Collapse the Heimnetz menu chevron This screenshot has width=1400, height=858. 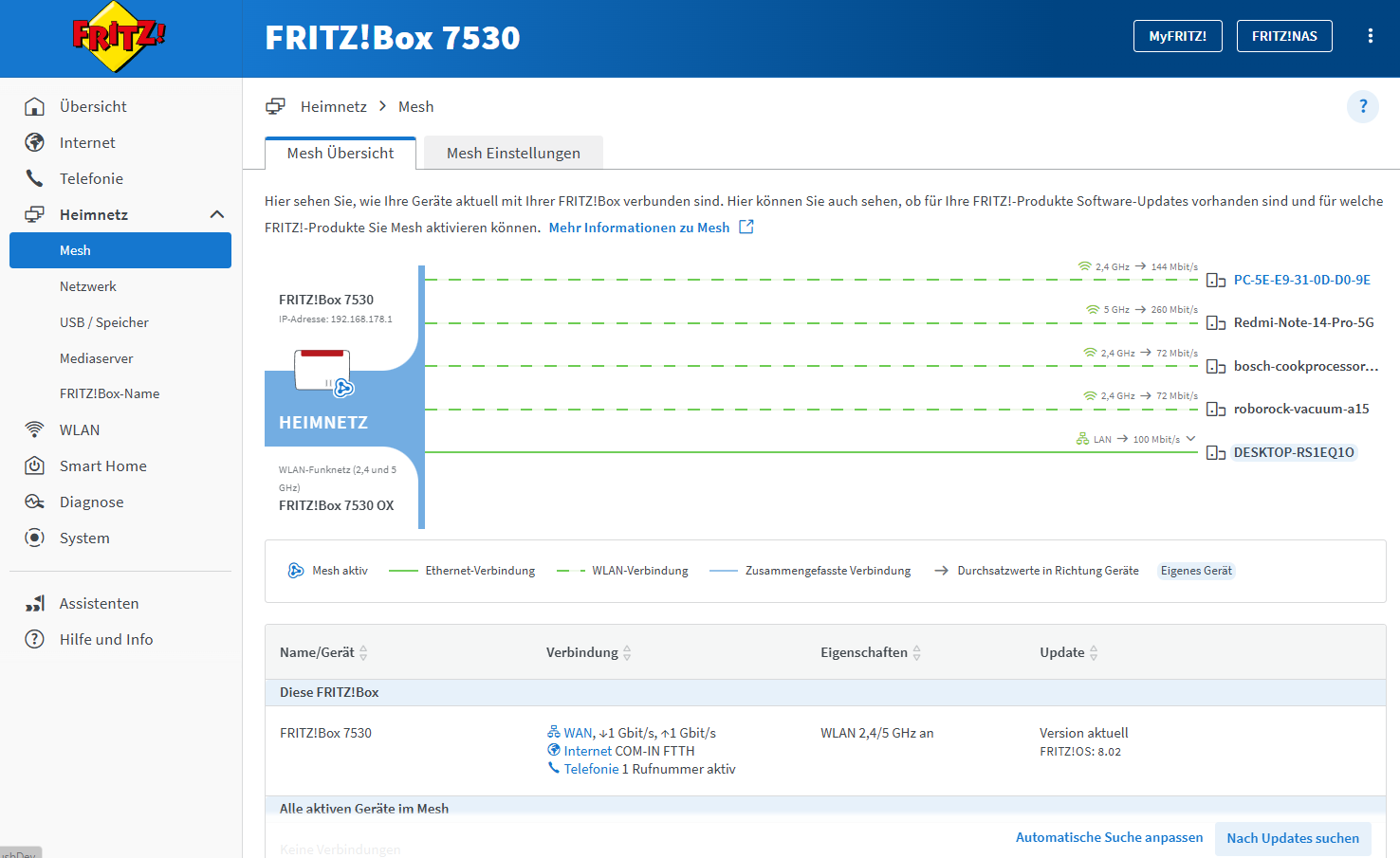click(217, 214)
